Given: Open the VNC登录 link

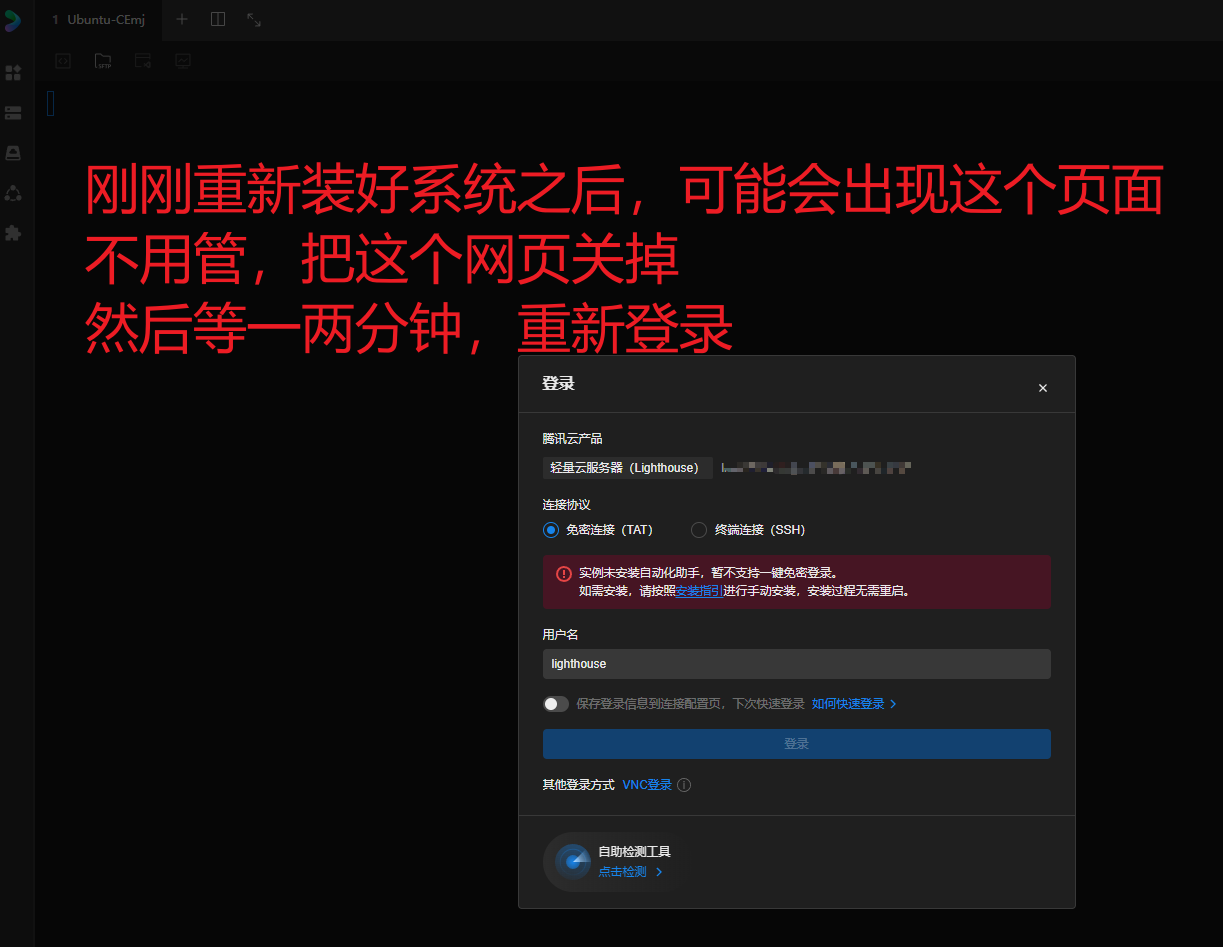Looking at the screenshot, I should pyautogui.click(x=647, y=785).
